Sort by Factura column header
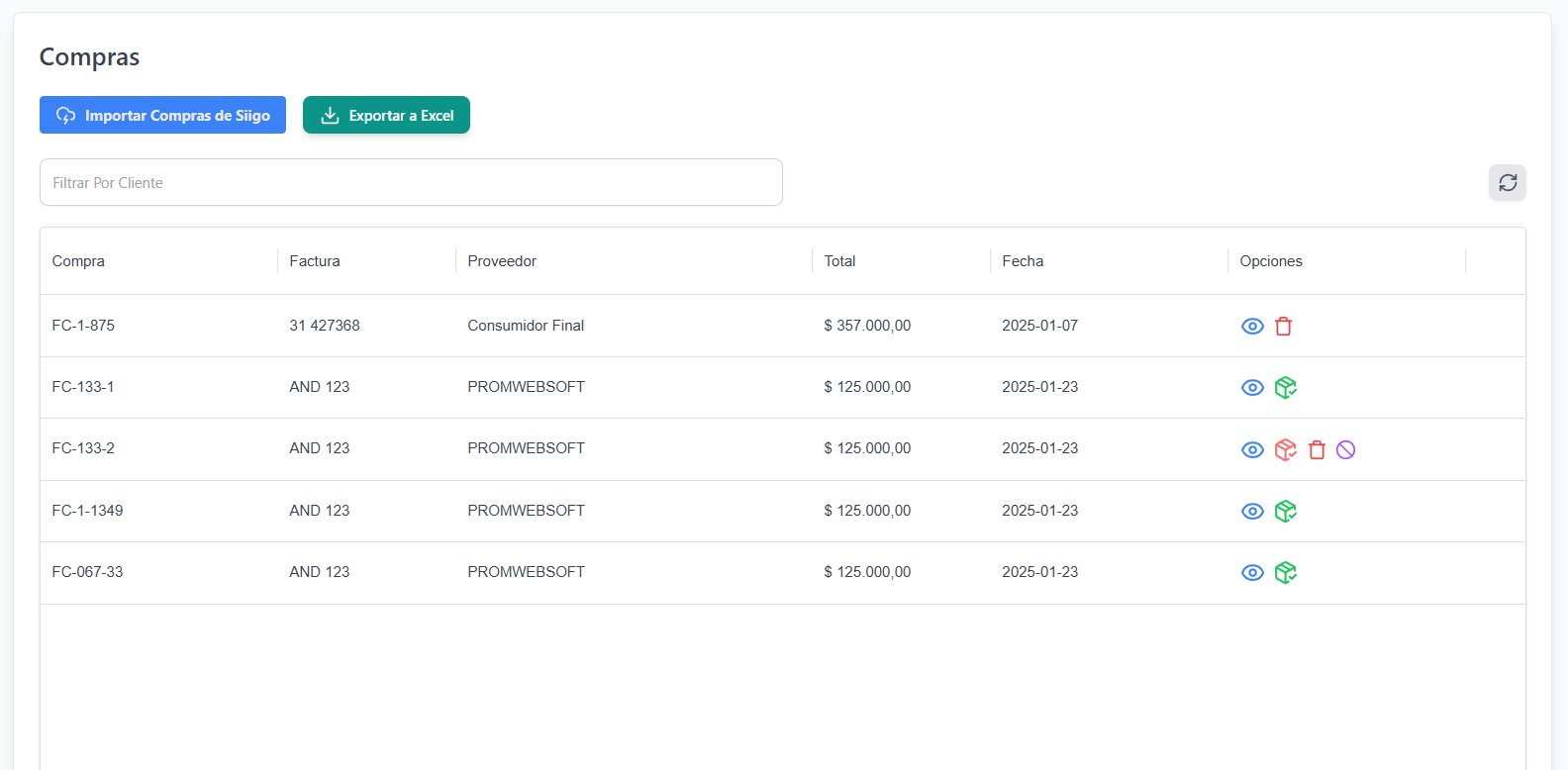 (315, 261)
